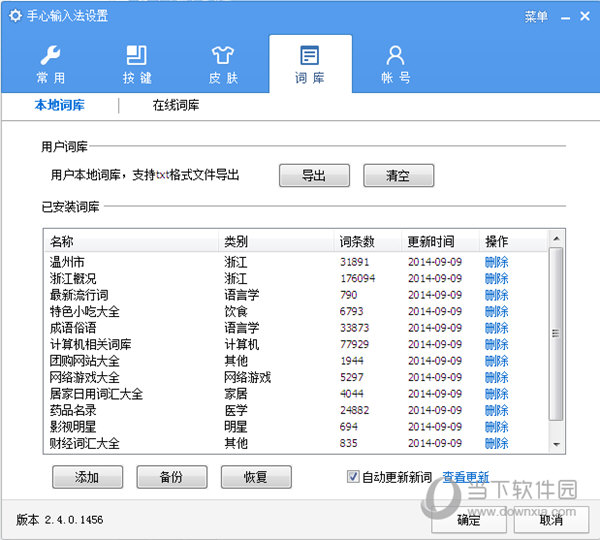Switch to 本地词库 sub-tab

[59, 105]
